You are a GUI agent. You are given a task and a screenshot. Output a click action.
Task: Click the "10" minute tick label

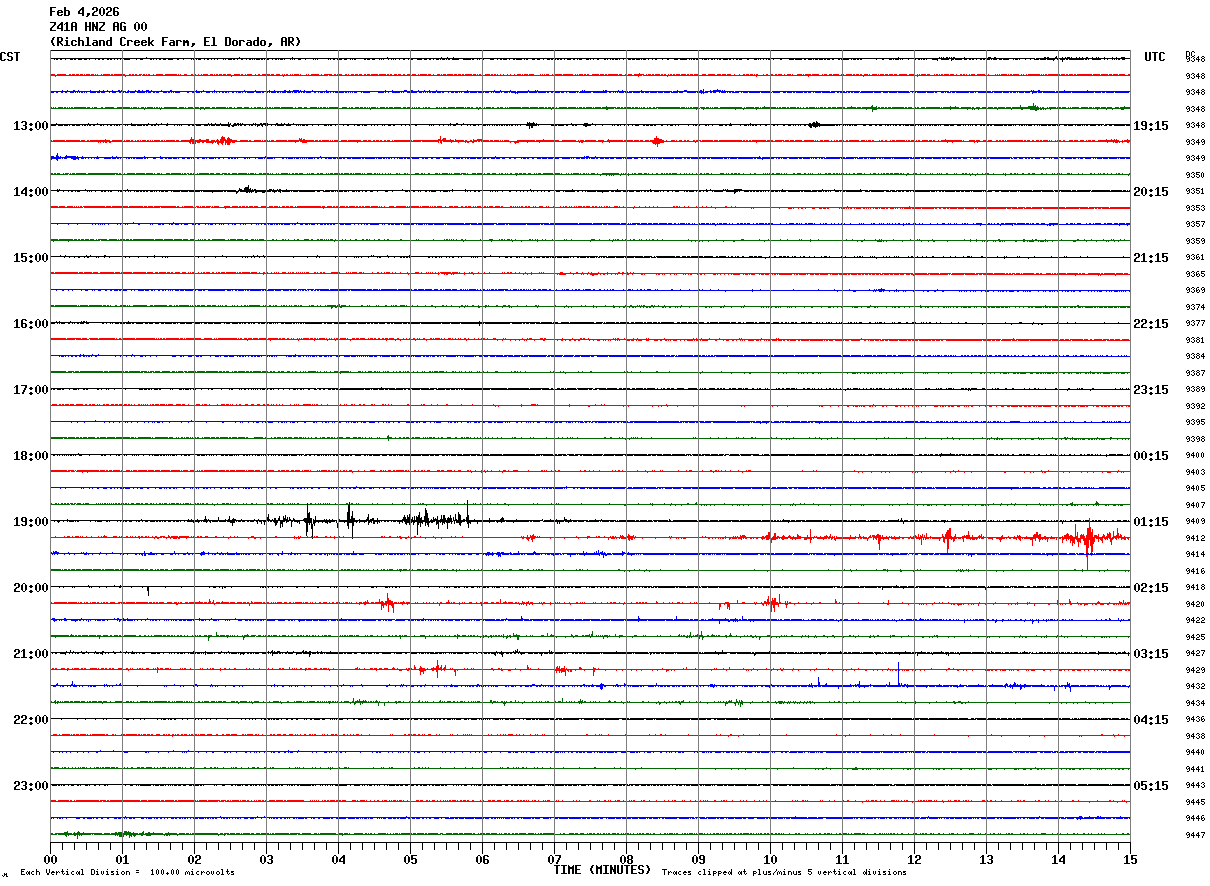tap(770, 859)
